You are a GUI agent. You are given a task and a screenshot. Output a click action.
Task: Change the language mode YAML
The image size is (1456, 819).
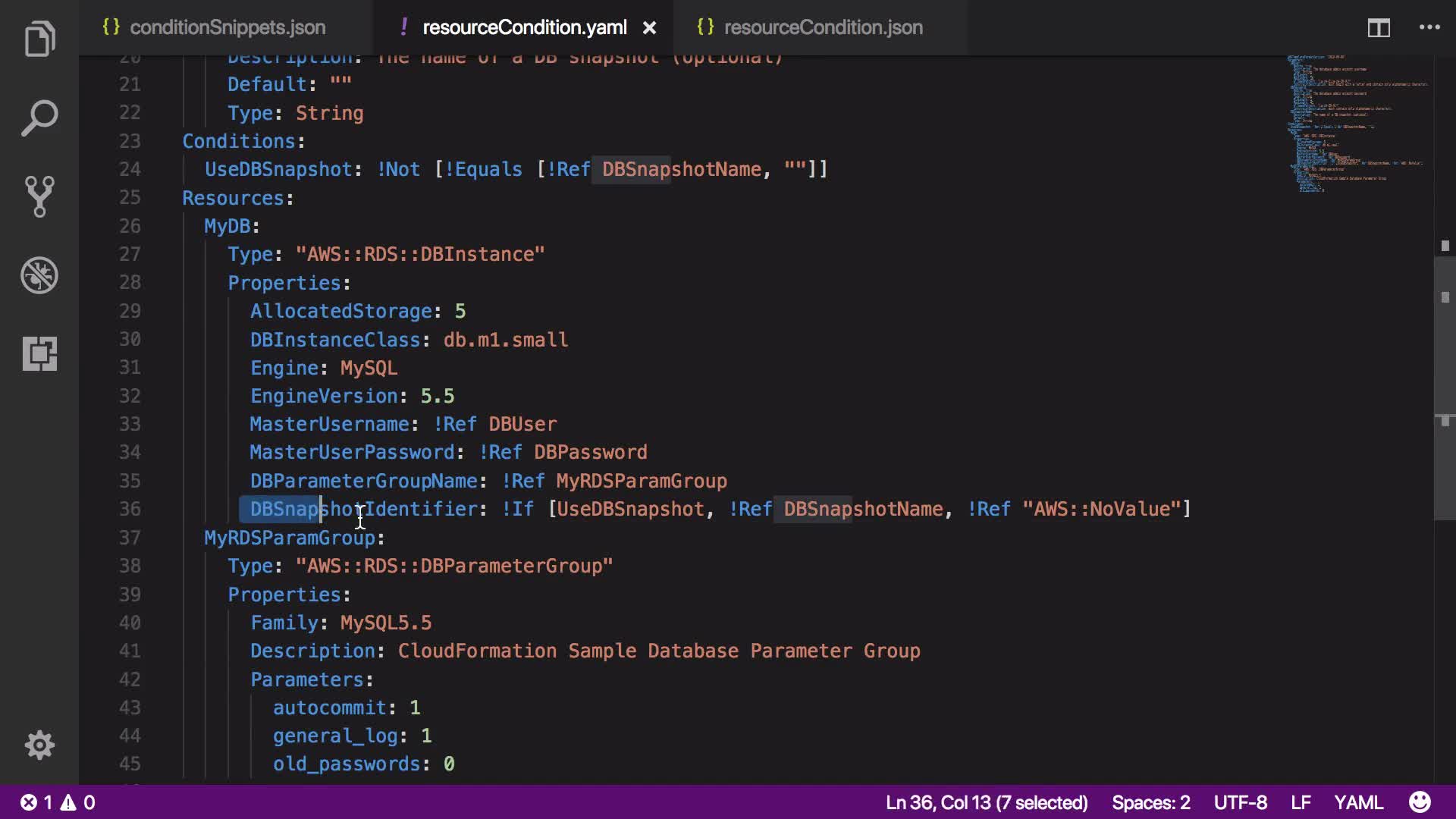tap(1358, 802)
